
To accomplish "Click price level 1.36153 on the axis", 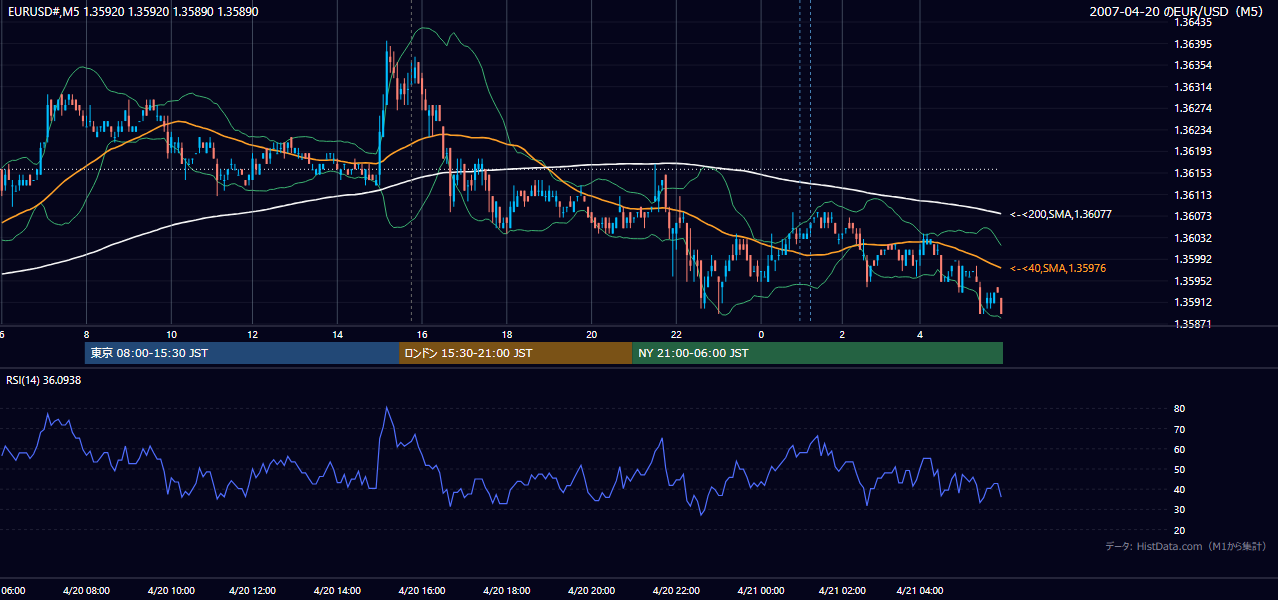I will (x=1194, y=173).
